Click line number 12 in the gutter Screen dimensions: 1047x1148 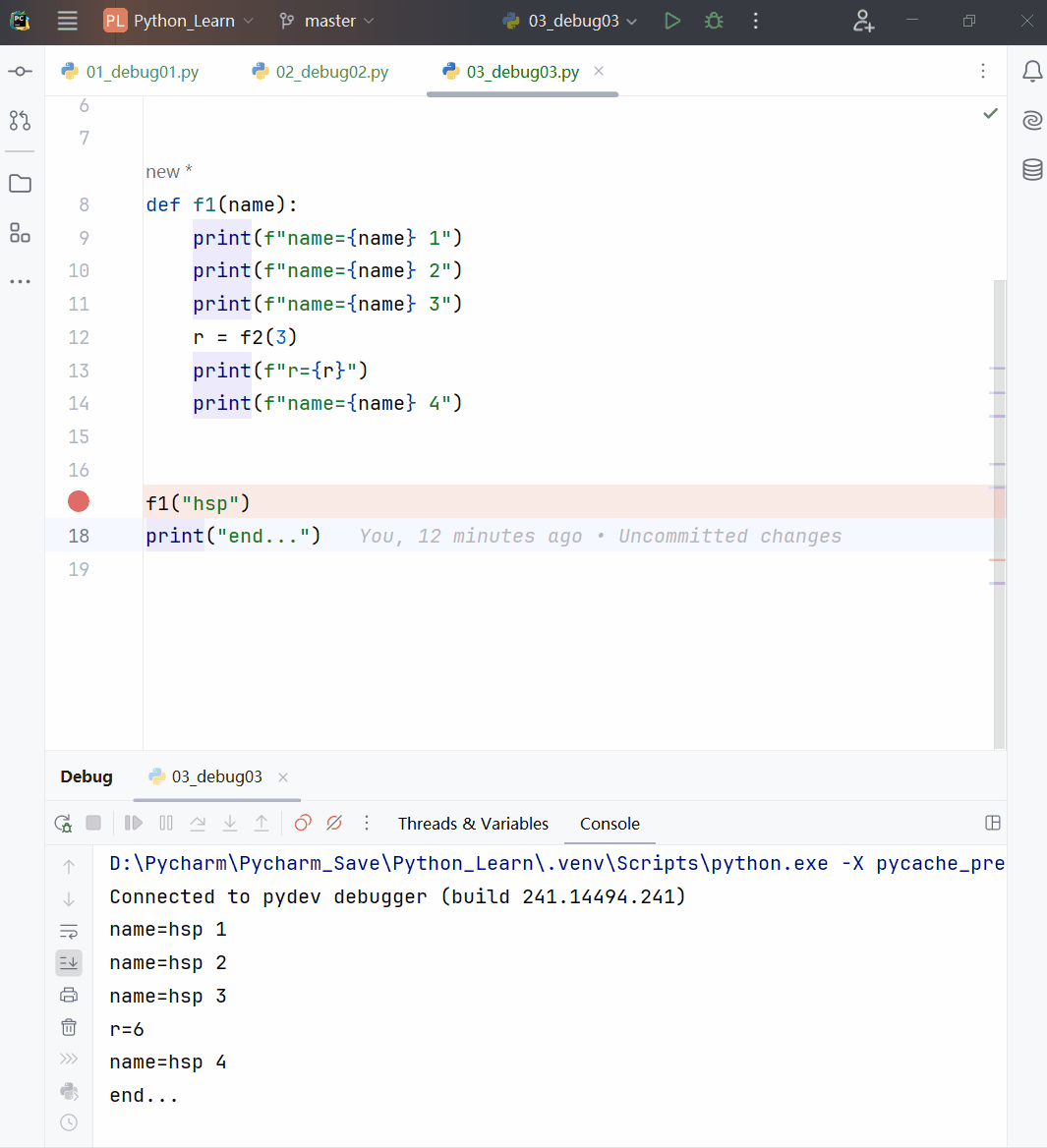click(x=79, y=337)
